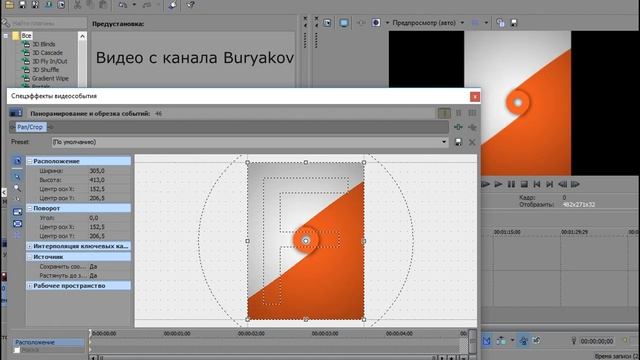Click the Save icon in the top toolbar

click(x=22, y=5)
